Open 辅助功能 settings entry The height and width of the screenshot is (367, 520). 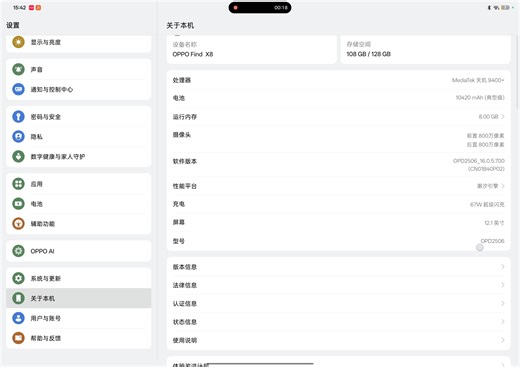pos(79,224)
